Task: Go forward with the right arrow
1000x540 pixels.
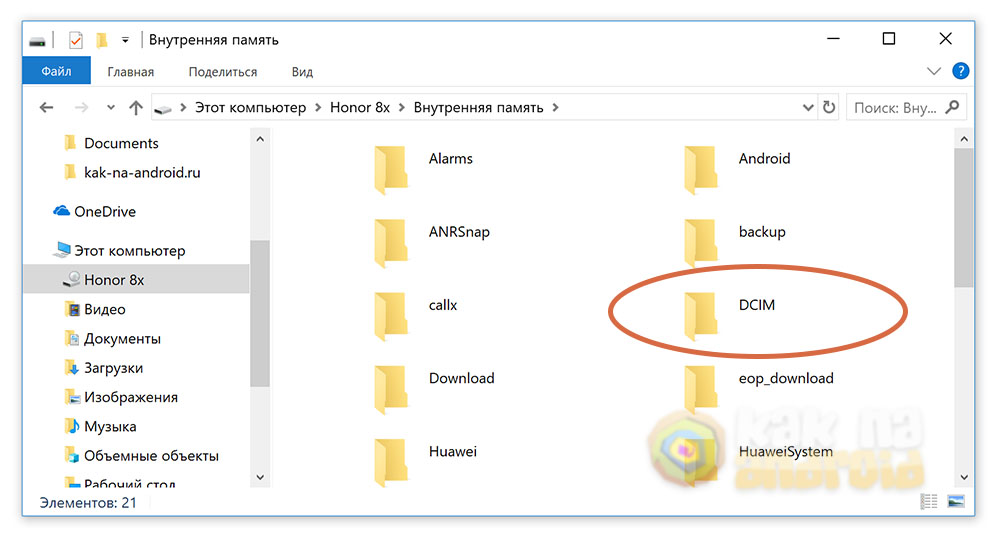Action: [x=81, y=108]
